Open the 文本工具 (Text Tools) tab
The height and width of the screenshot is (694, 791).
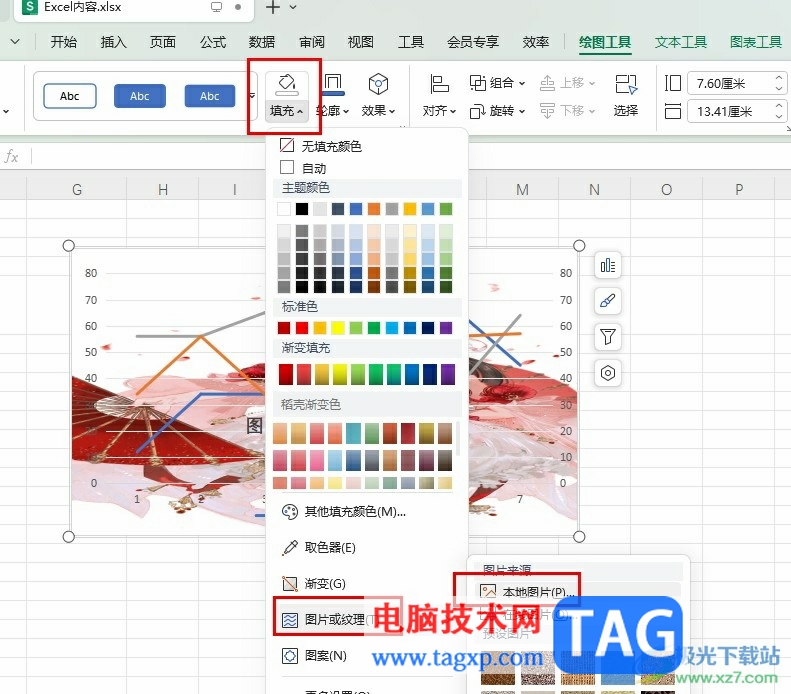tap(681, 42)
